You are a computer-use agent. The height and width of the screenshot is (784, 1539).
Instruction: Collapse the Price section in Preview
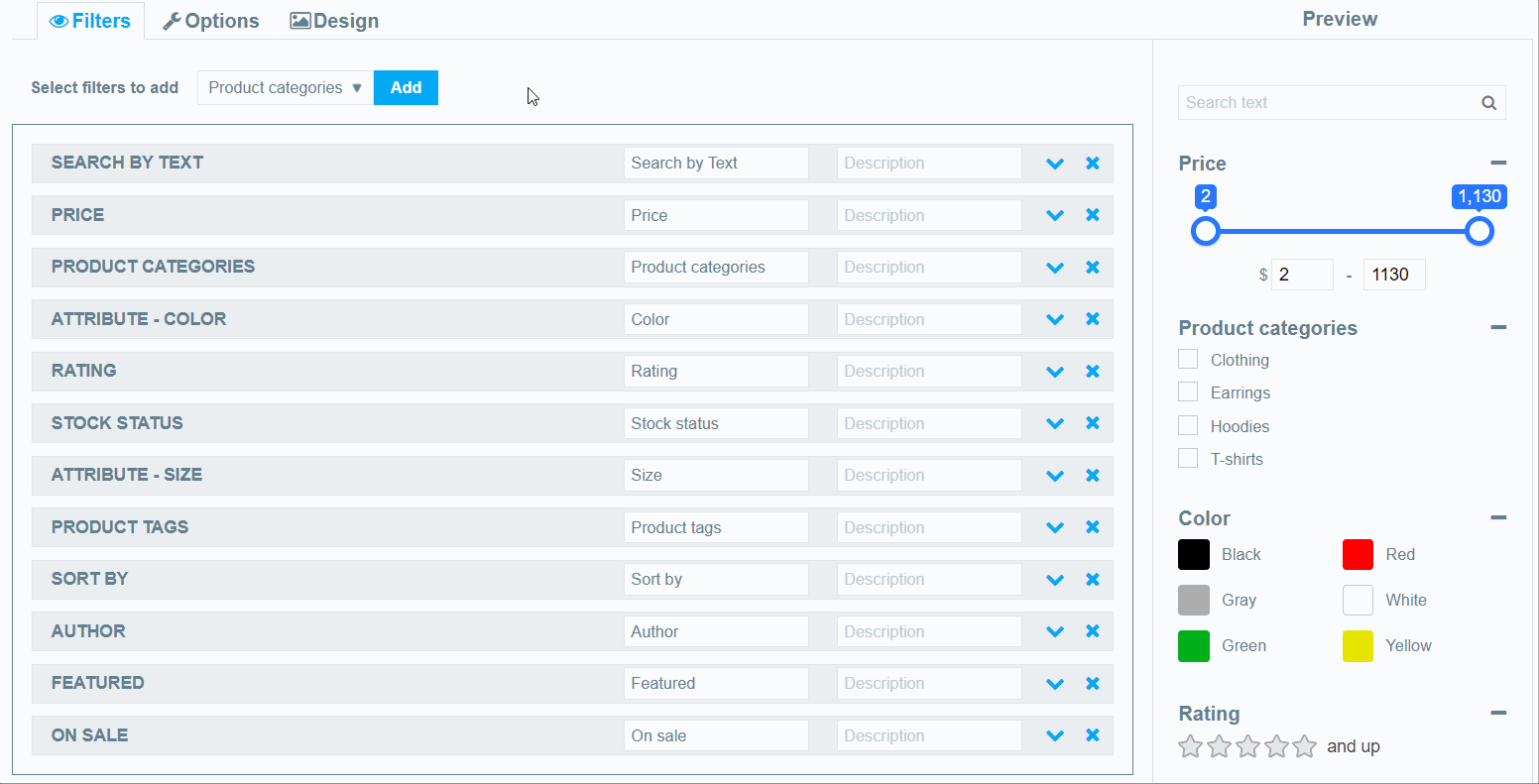tap(1498, 164)
